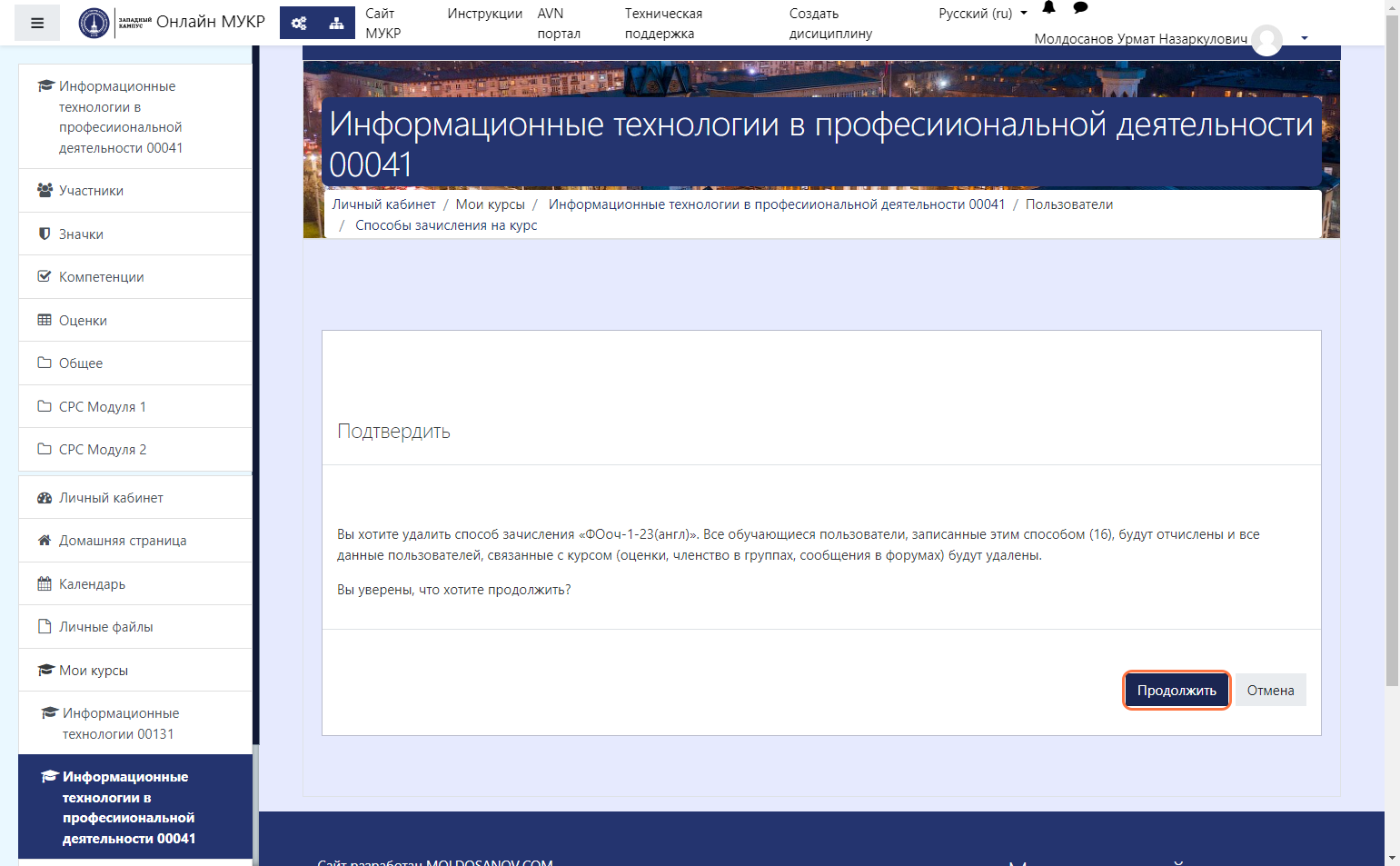
Task: Open Значки in the sidebar
Action: point(81,234)
